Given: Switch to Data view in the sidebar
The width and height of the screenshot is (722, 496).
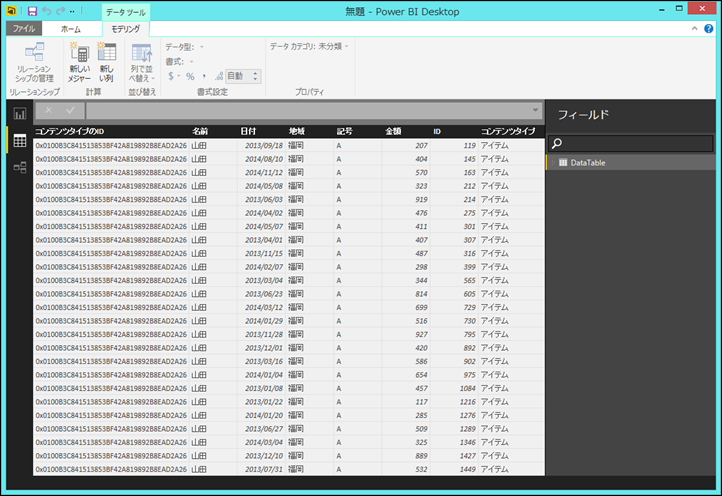Looking at the screenshot, I should (x=20, y=140).
